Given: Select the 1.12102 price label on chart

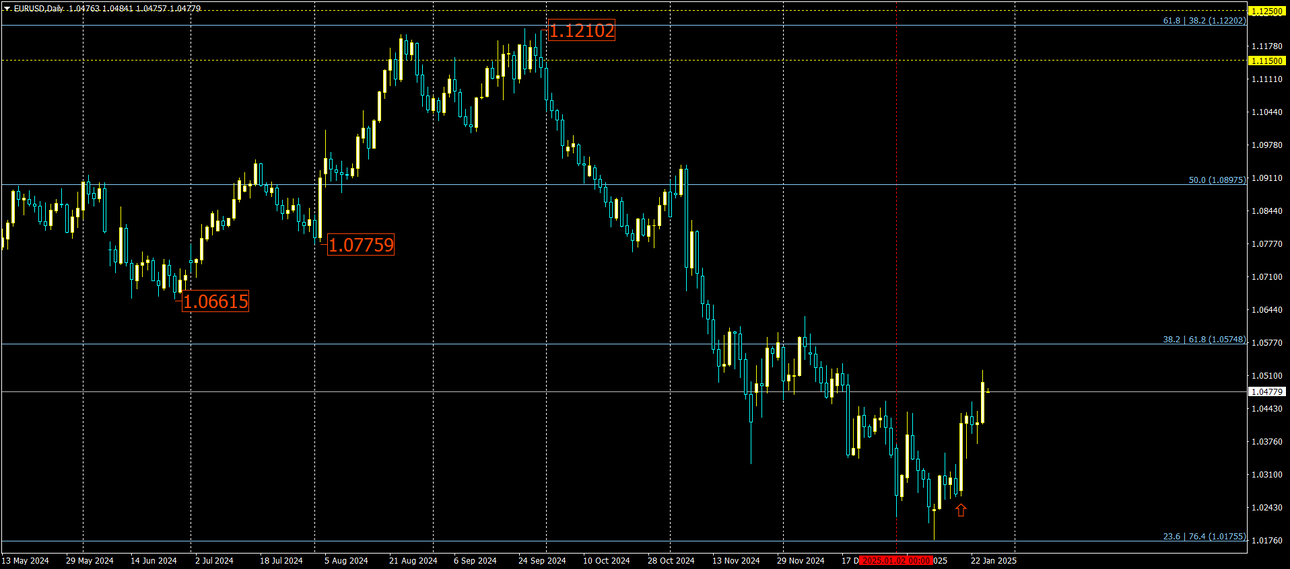Looking at the screenshot, I should click(x=581, y=31).
